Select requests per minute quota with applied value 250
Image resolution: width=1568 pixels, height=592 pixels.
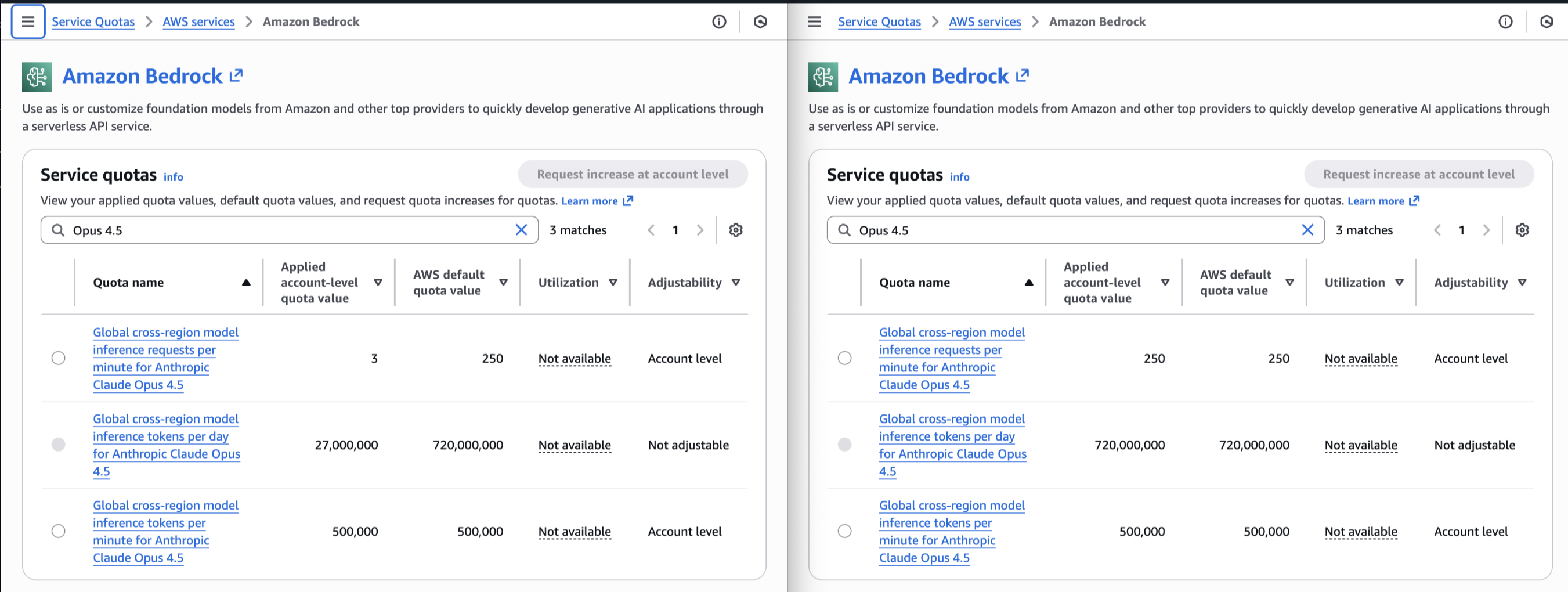[844, 358]
